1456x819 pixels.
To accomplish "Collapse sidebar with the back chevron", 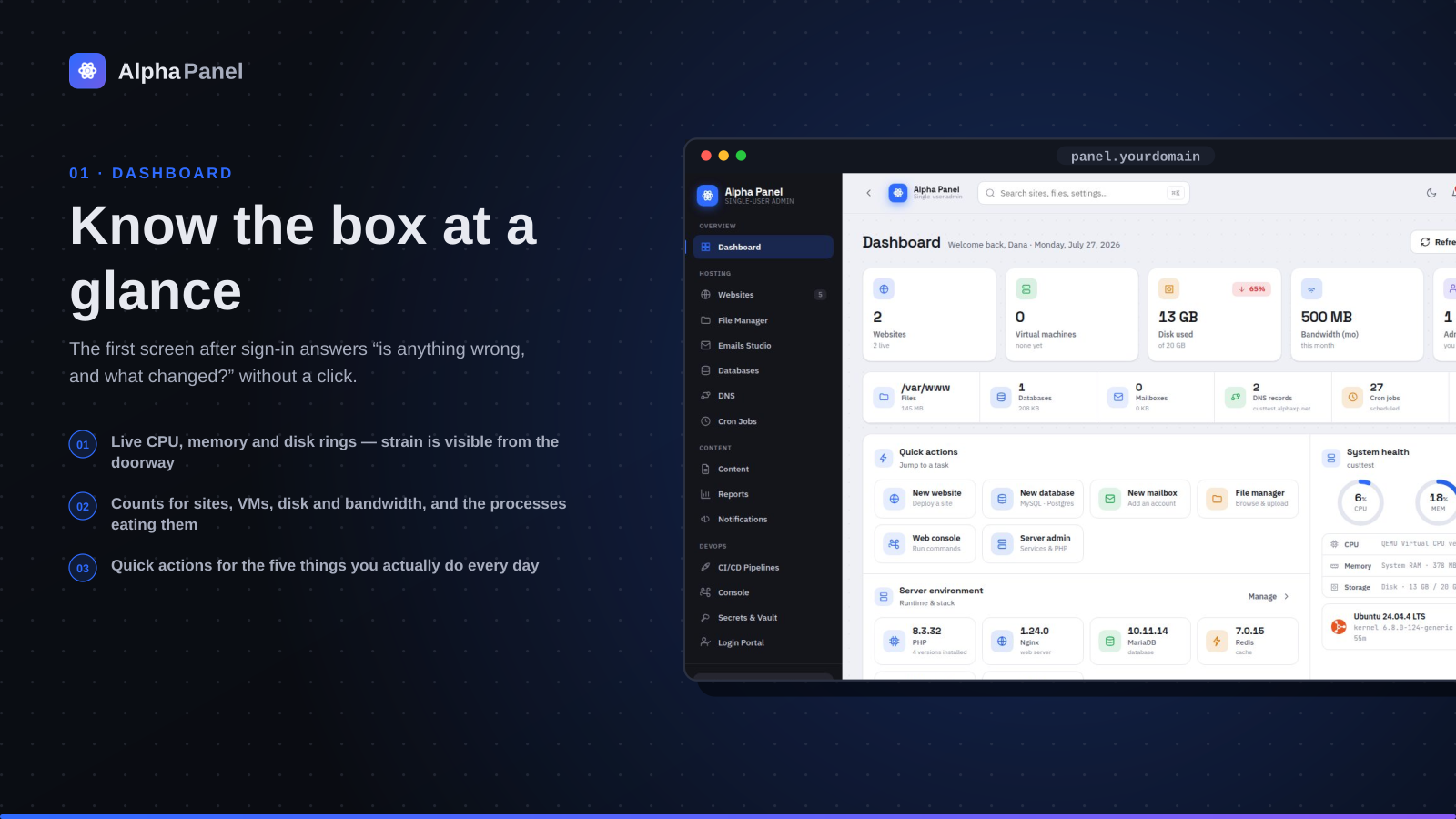I will point(869,193).
